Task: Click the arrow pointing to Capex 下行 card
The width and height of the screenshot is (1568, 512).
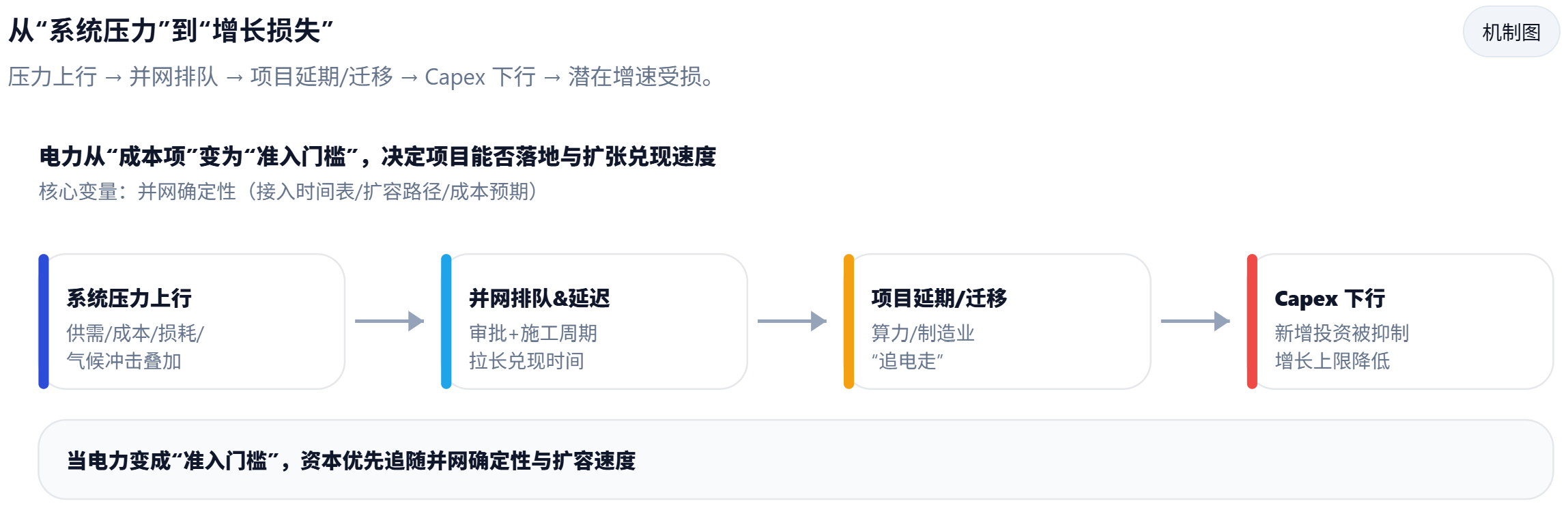Action: (1195, 321)
